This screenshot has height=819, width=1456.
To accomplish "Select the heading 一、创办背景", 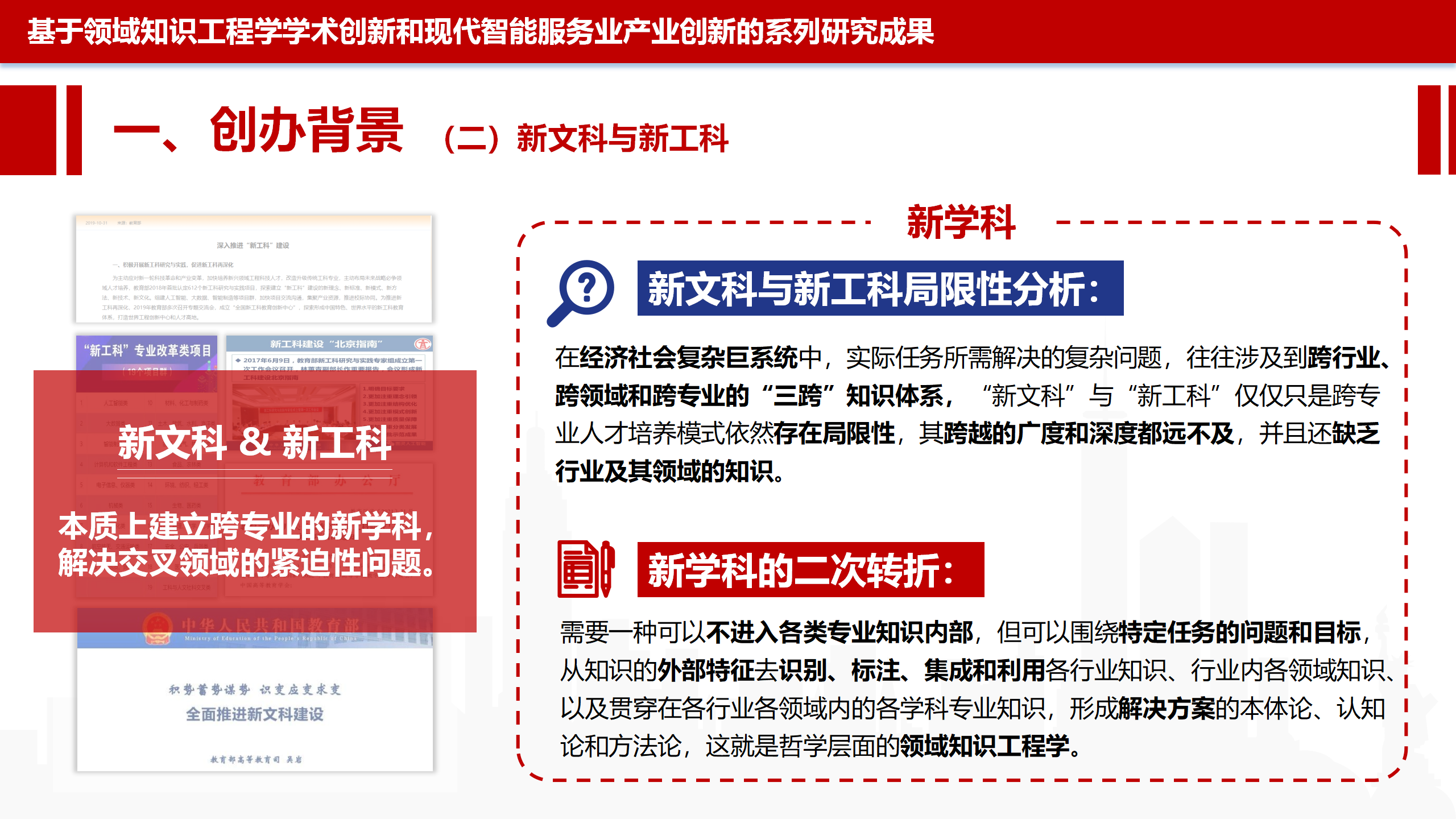I will click(x=259, y=130).
